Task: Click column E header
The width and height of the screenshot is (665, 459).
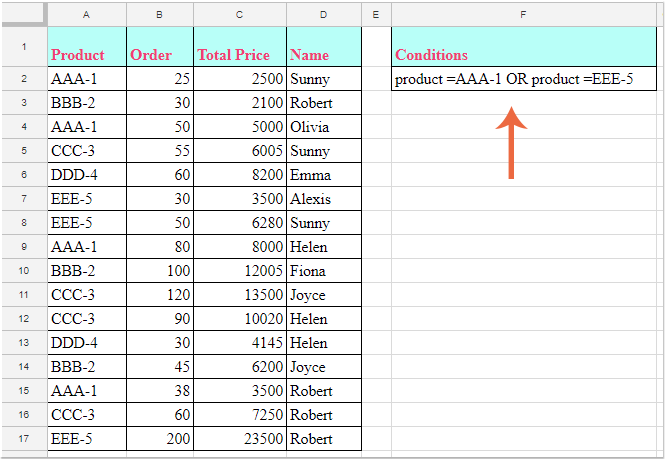Action: (x=375, y=15)
